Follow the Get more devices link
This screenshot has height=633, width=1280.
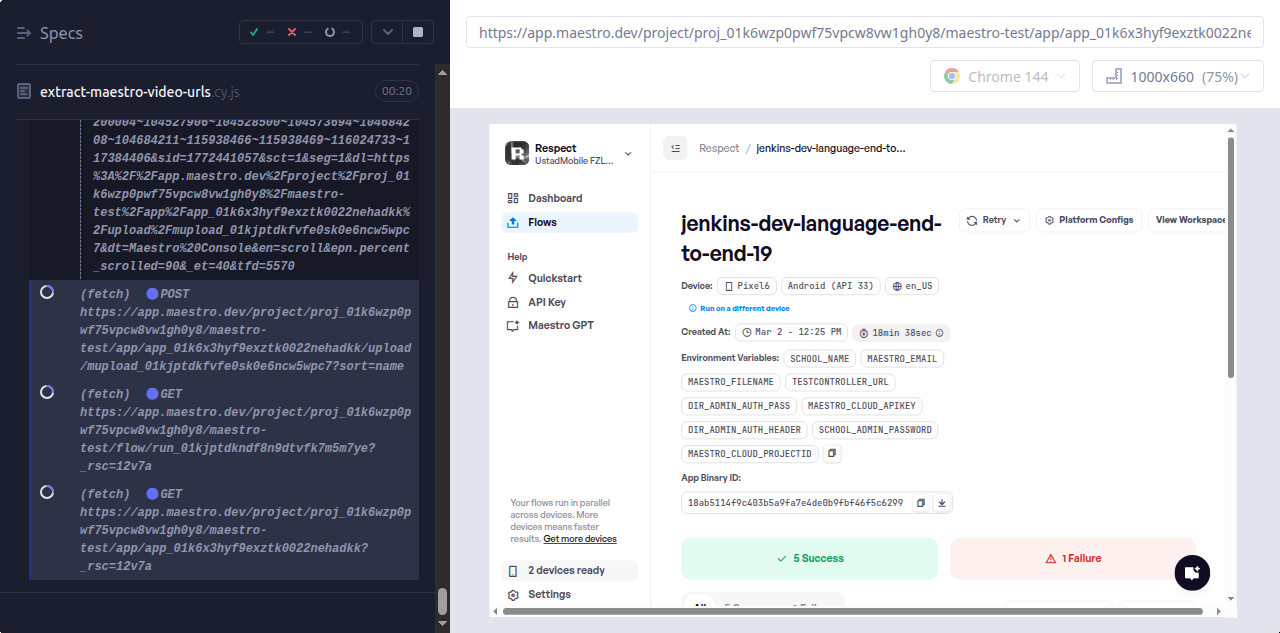[x=580, y=539]
